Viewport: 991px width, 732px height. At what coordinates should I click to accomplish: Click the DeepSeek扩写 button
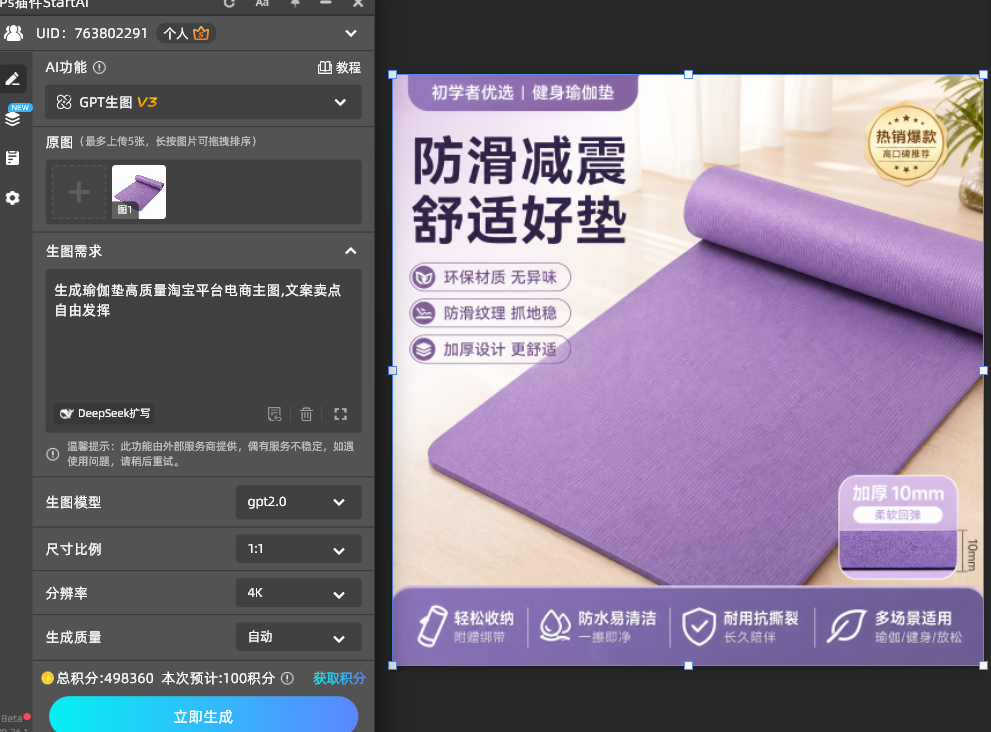pos(104,413)
